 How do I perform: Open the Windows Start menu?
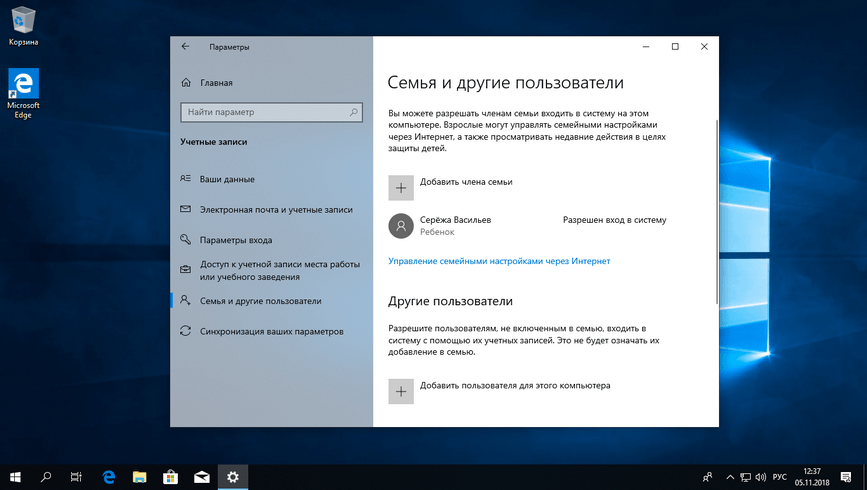[15, 477]
